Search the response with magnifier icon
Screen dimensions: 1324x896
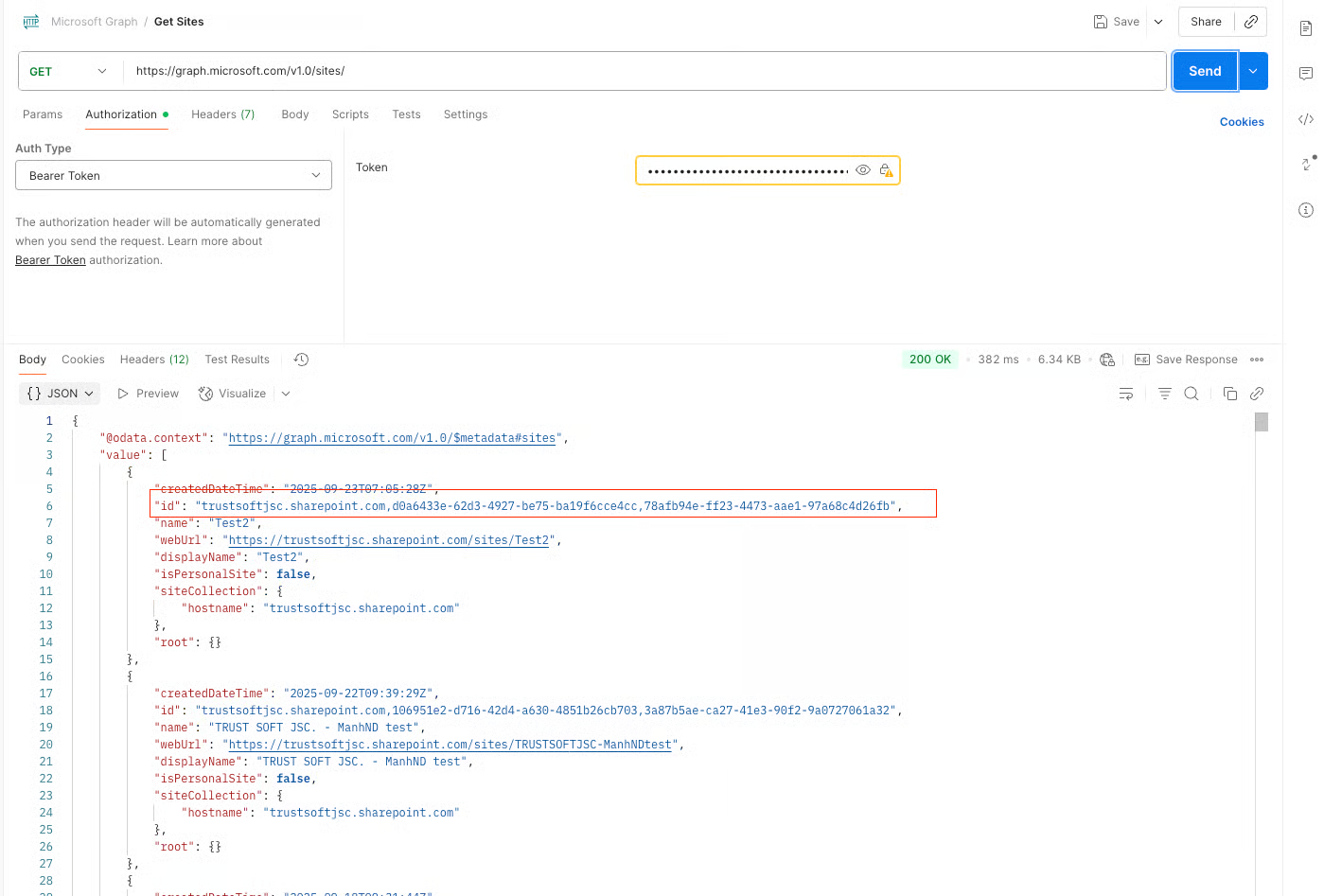pyautogui.click(x=1192, y=394)
